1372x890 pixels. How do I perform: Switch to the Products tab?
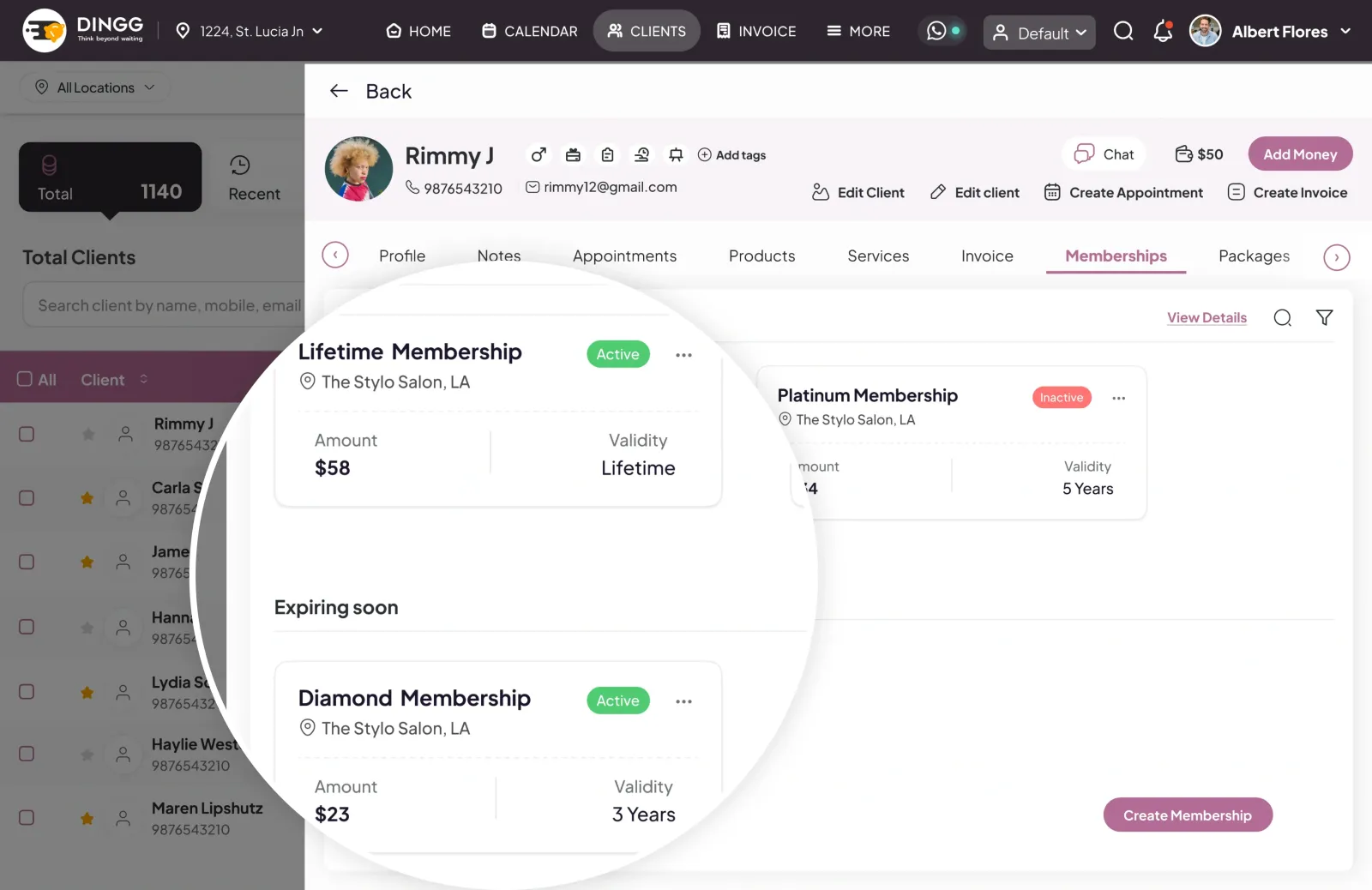761,256
